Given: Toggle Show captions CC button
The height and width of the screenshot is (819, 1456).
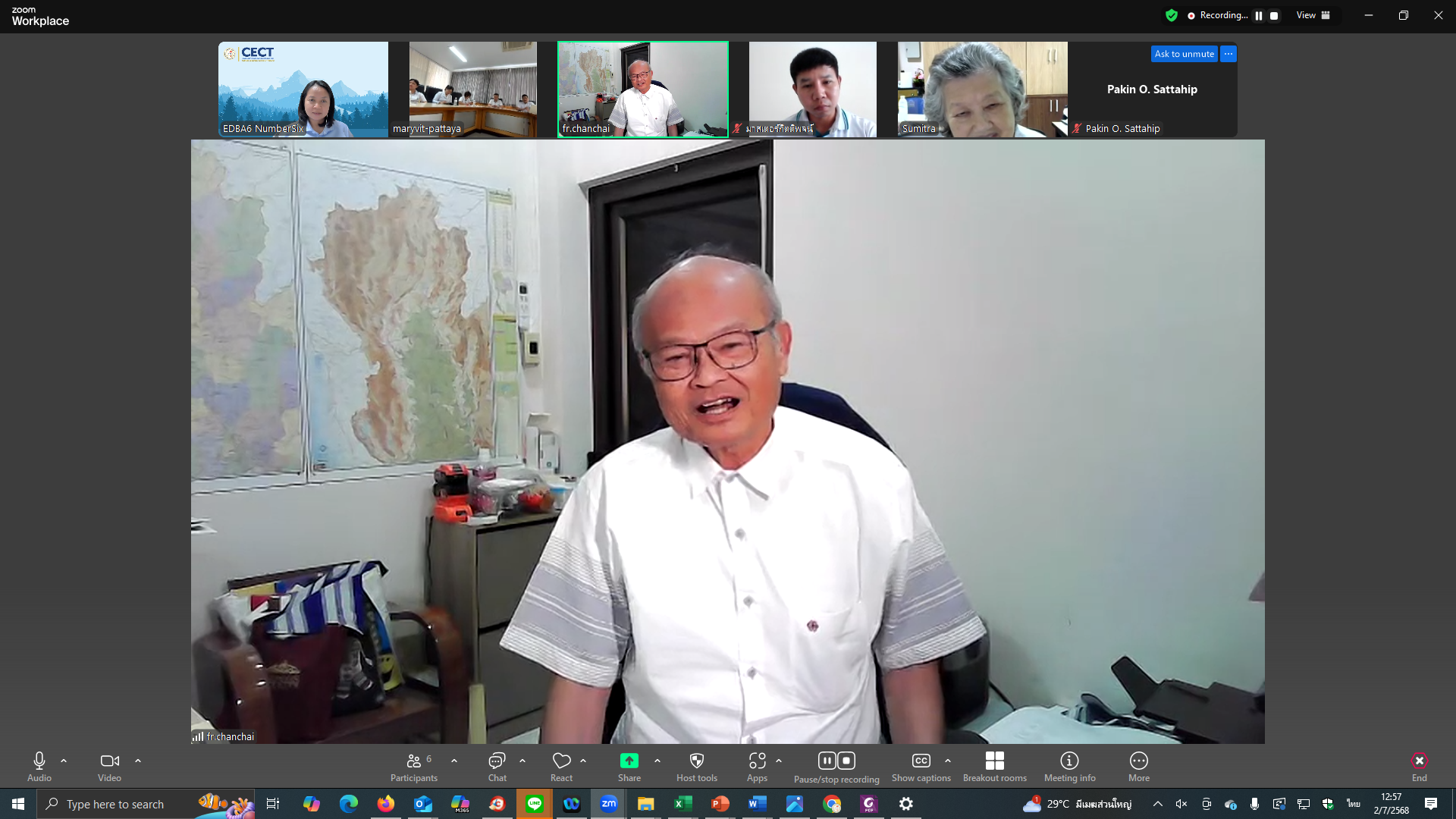Looking at the screenshot, I should 921,761.
